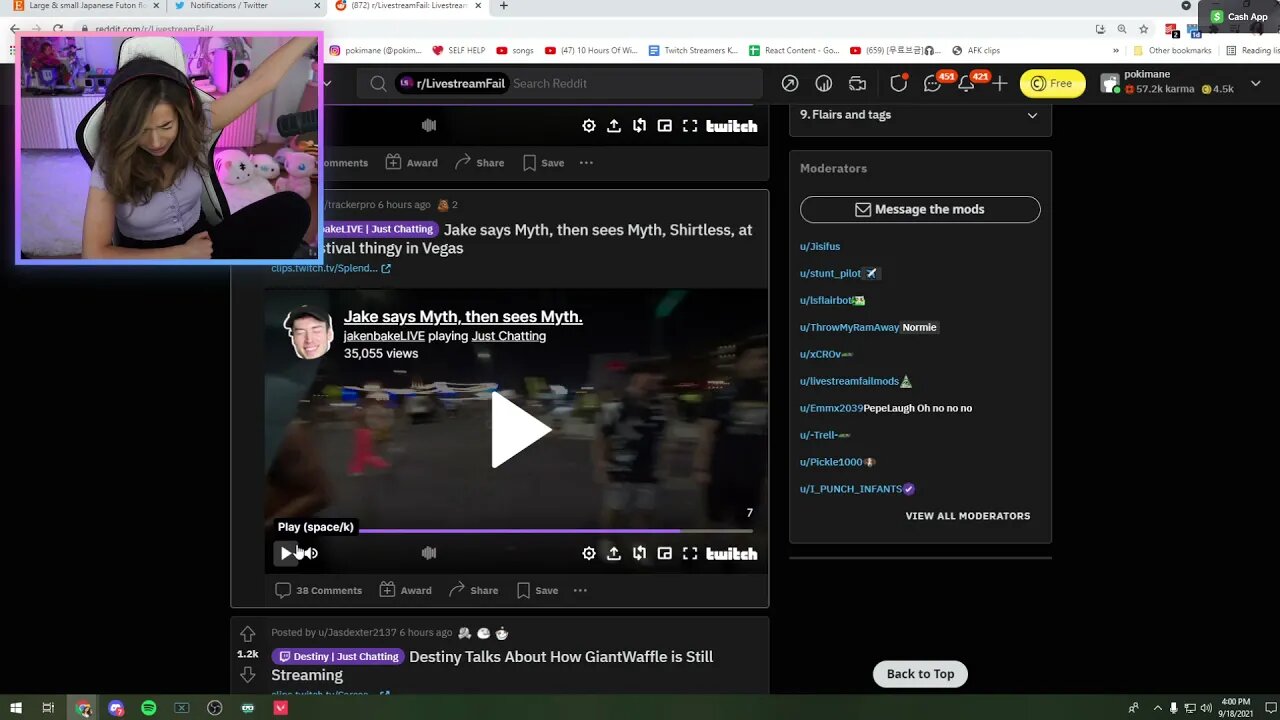Click the moderation shield icon in header
This screenshot has width=1280, height=720.
click(899, 84)
